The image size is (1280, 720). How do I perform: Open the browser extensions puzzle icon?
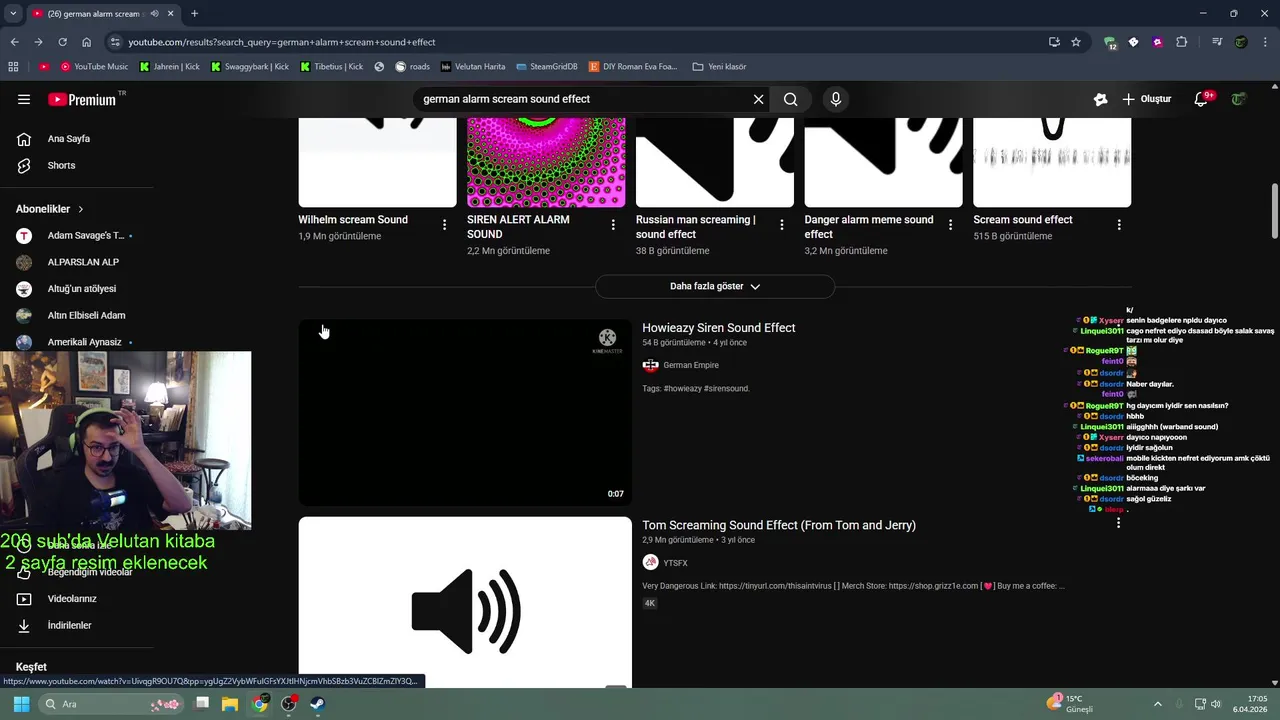click(1182, 42)
